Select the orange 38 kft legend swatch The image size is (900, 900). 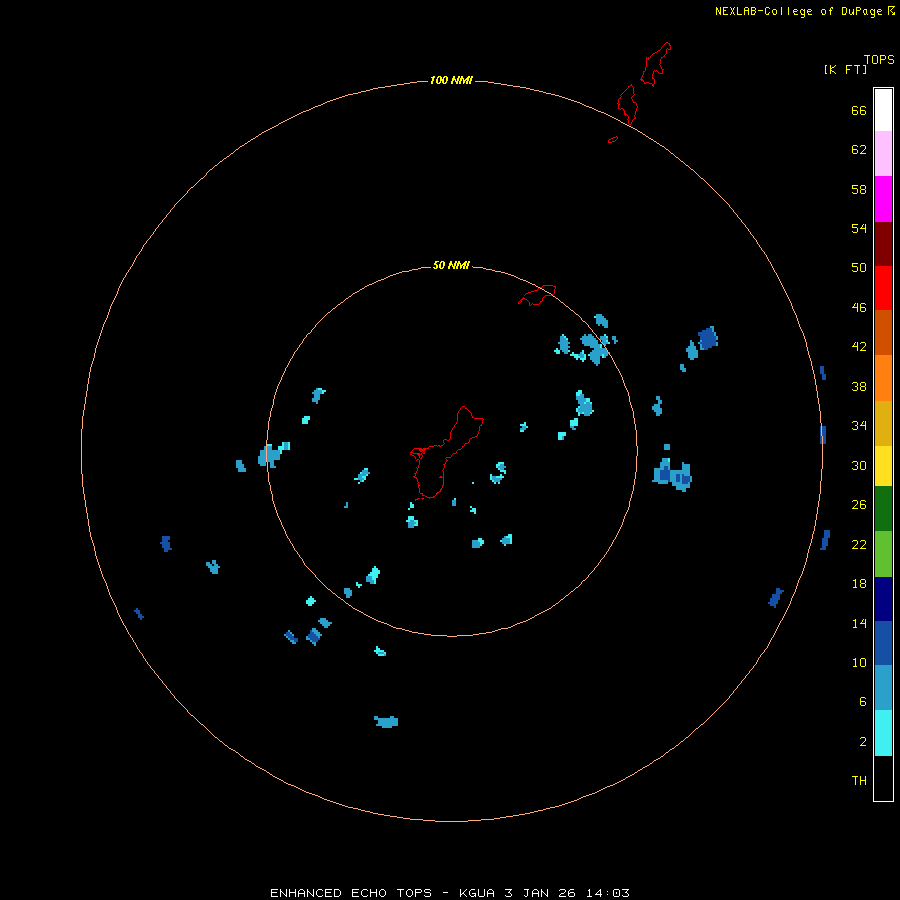tap(883, 378)
